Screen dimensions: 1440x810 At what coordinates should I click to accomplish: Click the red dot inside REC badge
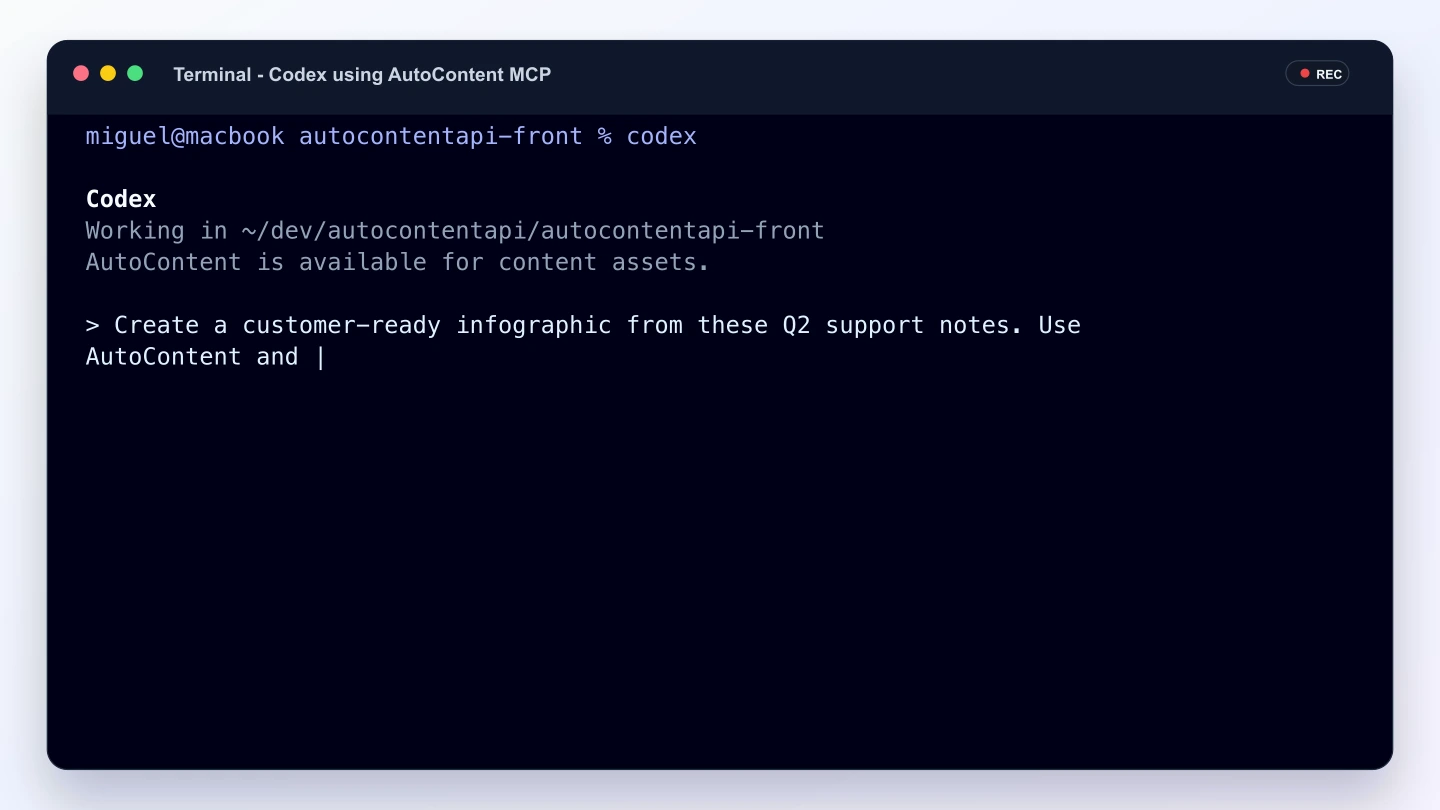click(x=1304, y=74)
